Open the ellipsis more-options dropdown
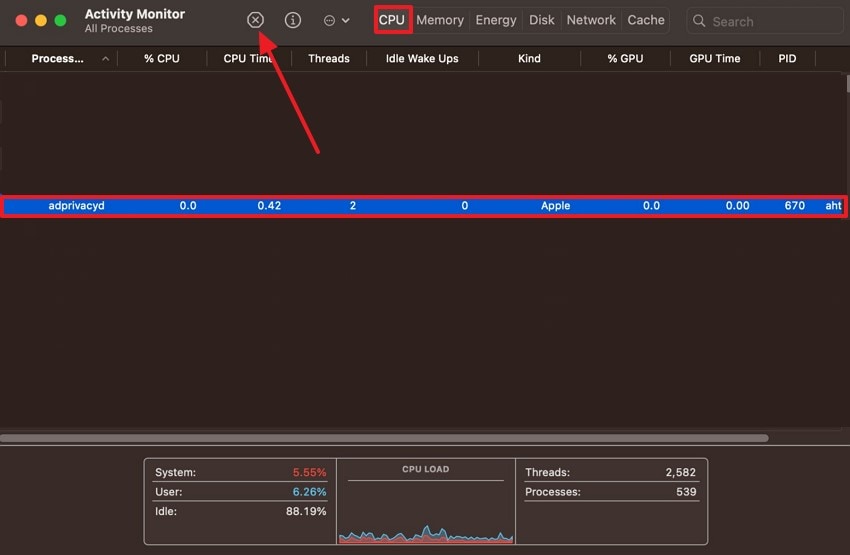The height and width of the screenshot is (555, 850). [336, 21]
